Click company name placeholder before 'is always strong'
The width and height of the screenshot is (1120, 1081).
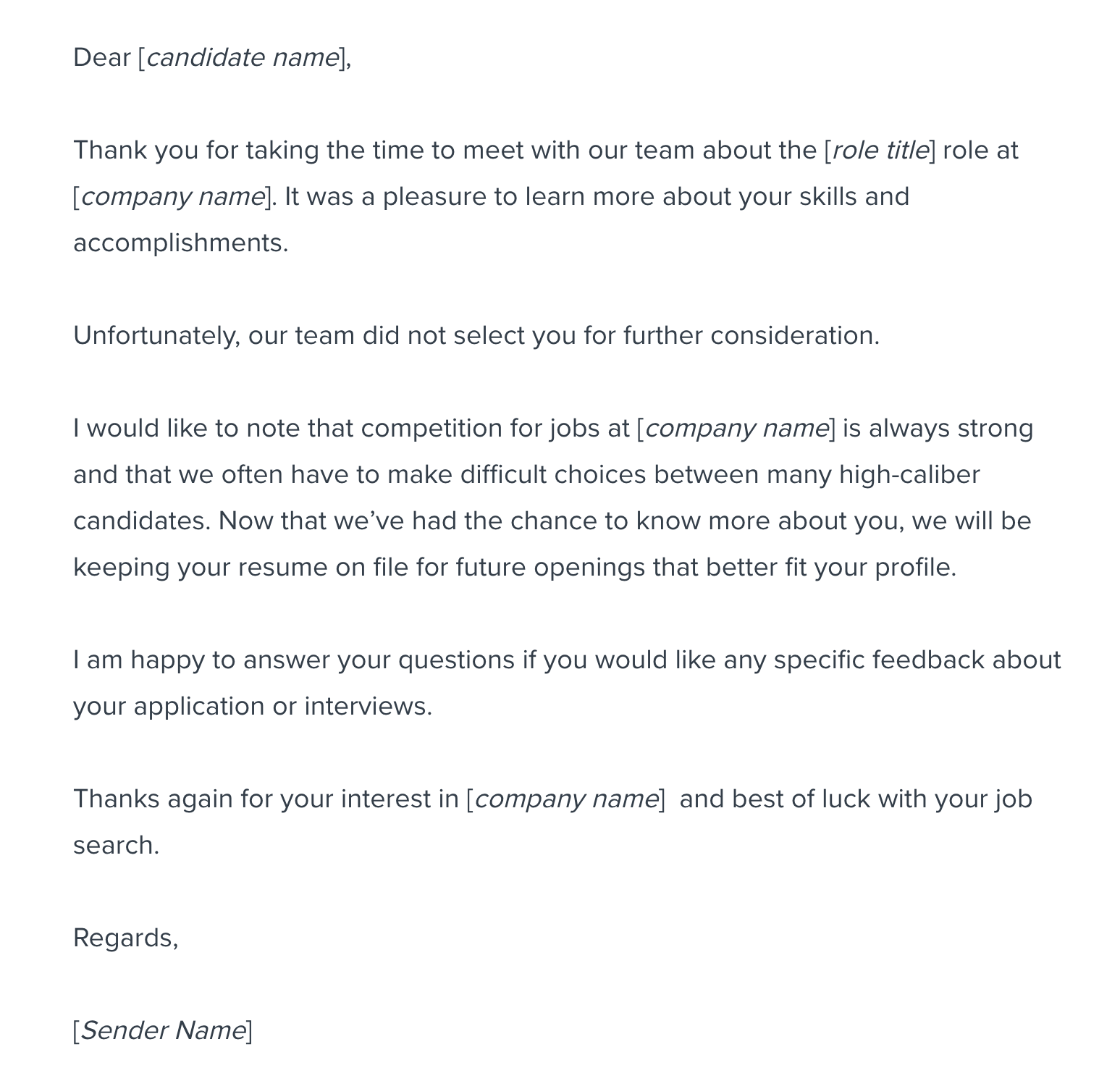coord(736,429)
